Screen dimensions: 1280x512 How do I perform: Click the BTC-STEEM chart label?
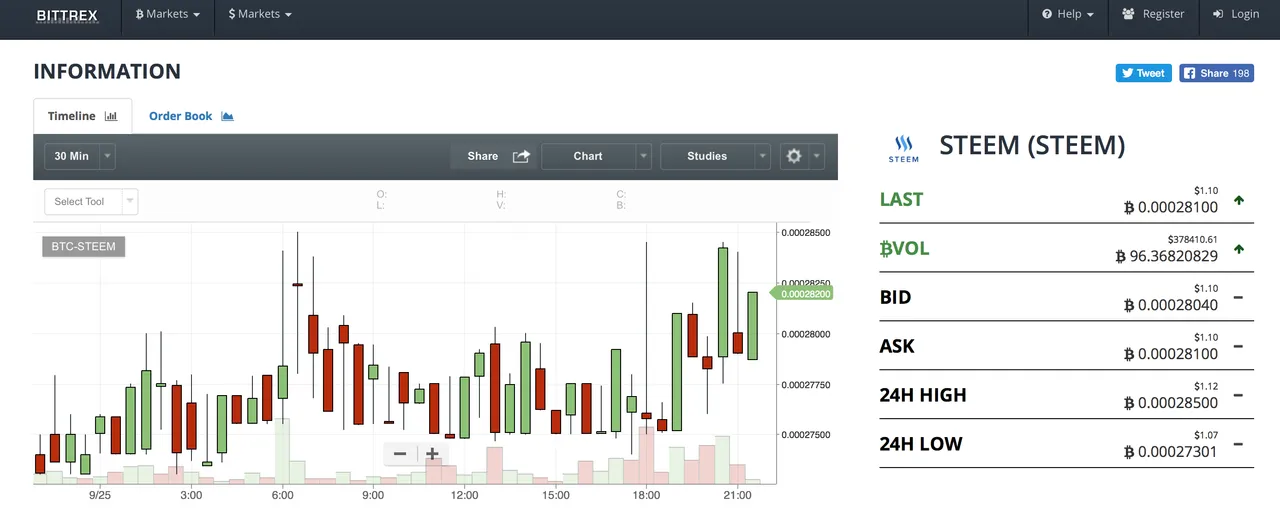point(84,246)
